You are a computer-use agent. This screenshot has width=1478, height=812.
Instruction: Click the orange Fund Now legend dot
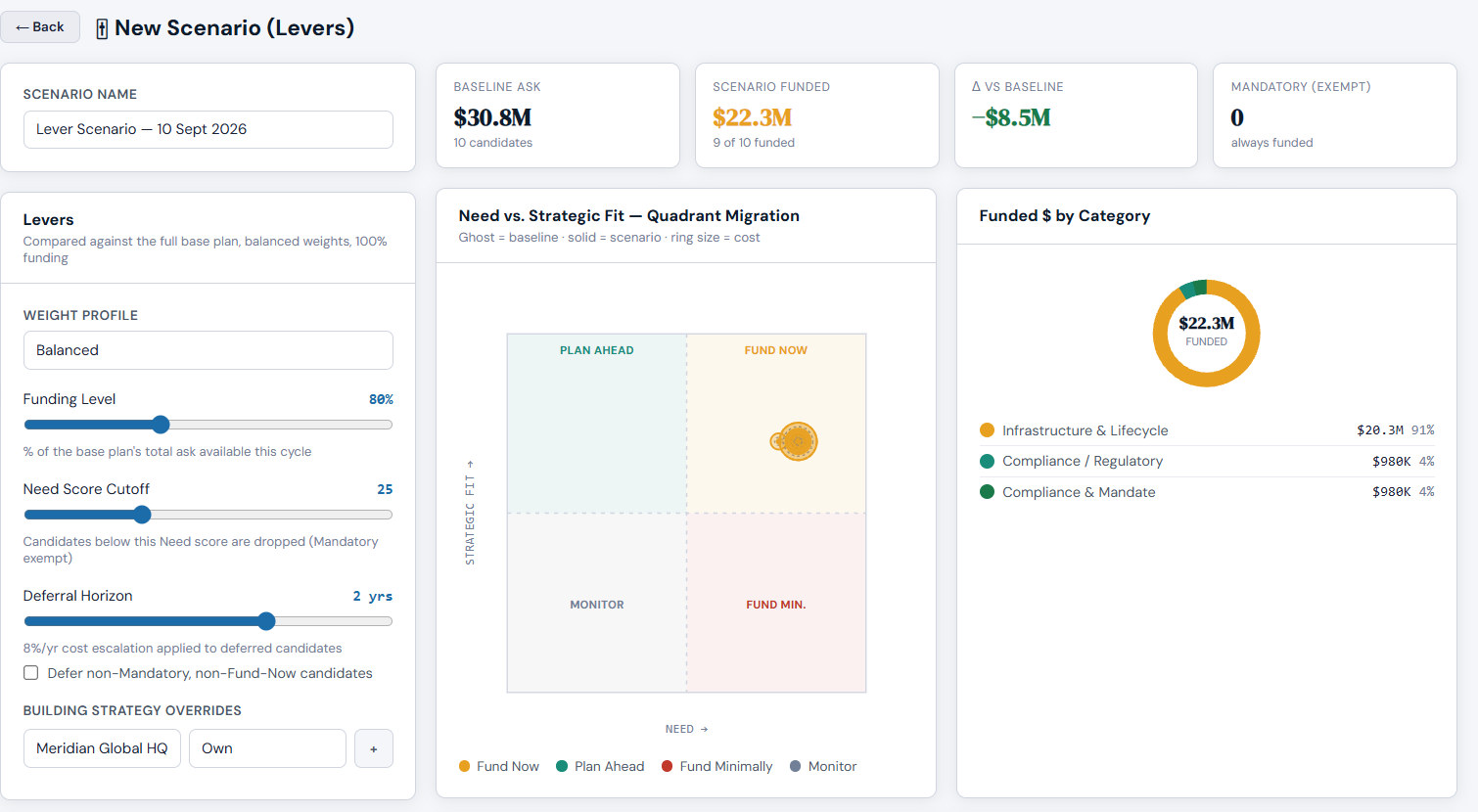click(465, 766)
